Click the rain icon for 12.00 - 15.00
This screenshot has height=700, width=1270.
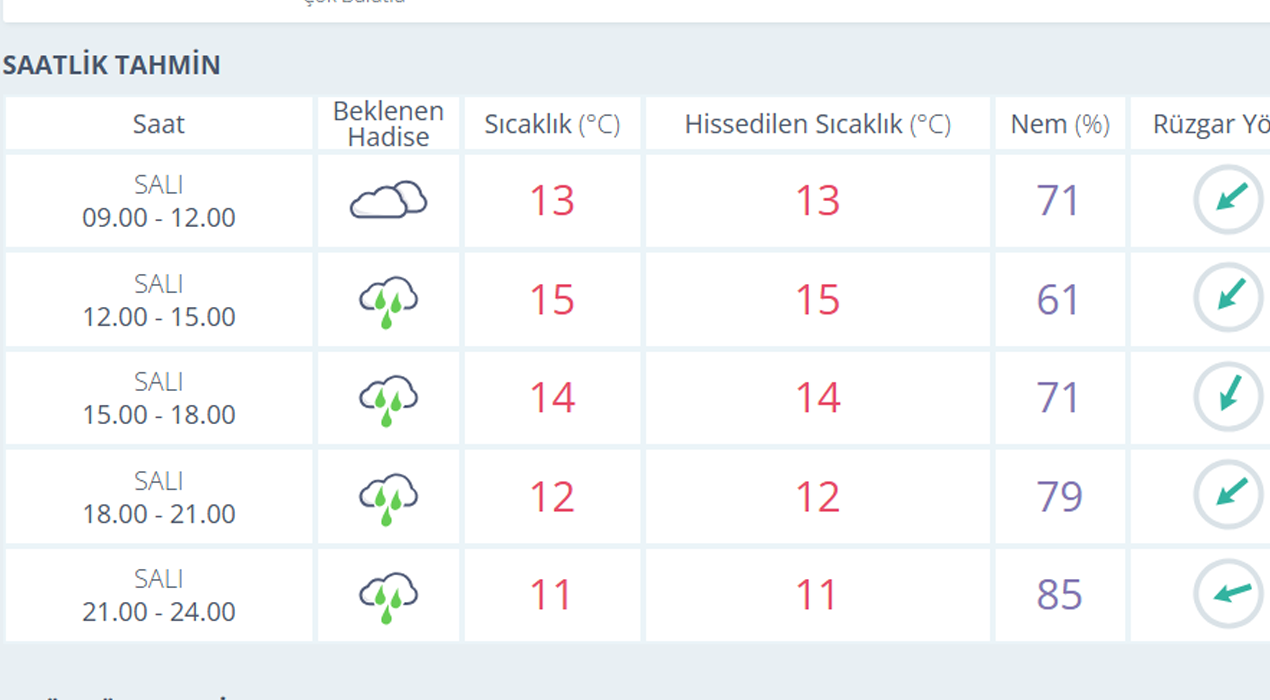388,300
